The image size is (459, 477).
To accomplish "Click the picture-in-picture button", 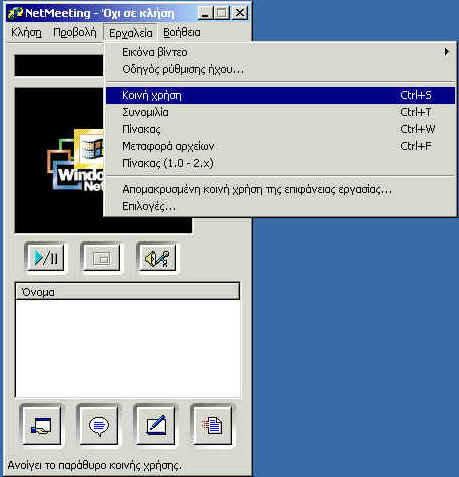I will point(101,257).
